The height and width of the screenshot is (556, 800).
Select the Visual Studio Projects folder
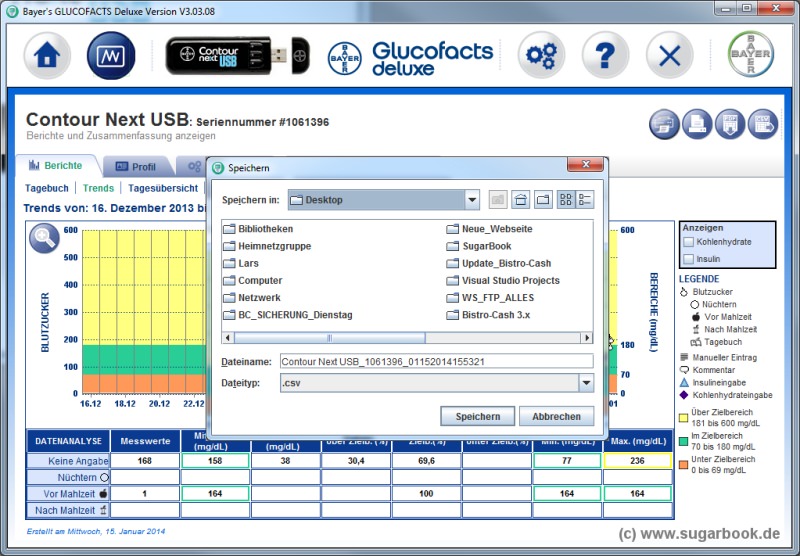point(503,281)
